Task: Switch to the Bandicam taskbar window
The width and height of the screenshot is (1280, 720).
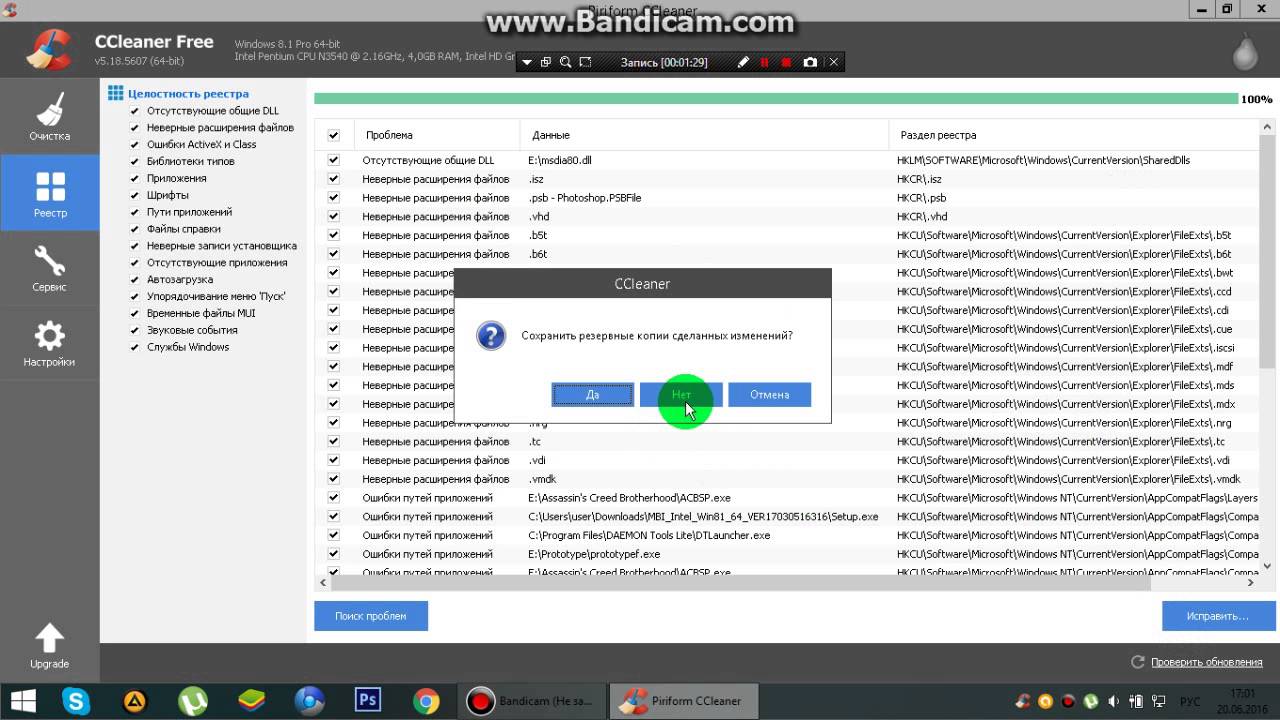Action: 532,701
